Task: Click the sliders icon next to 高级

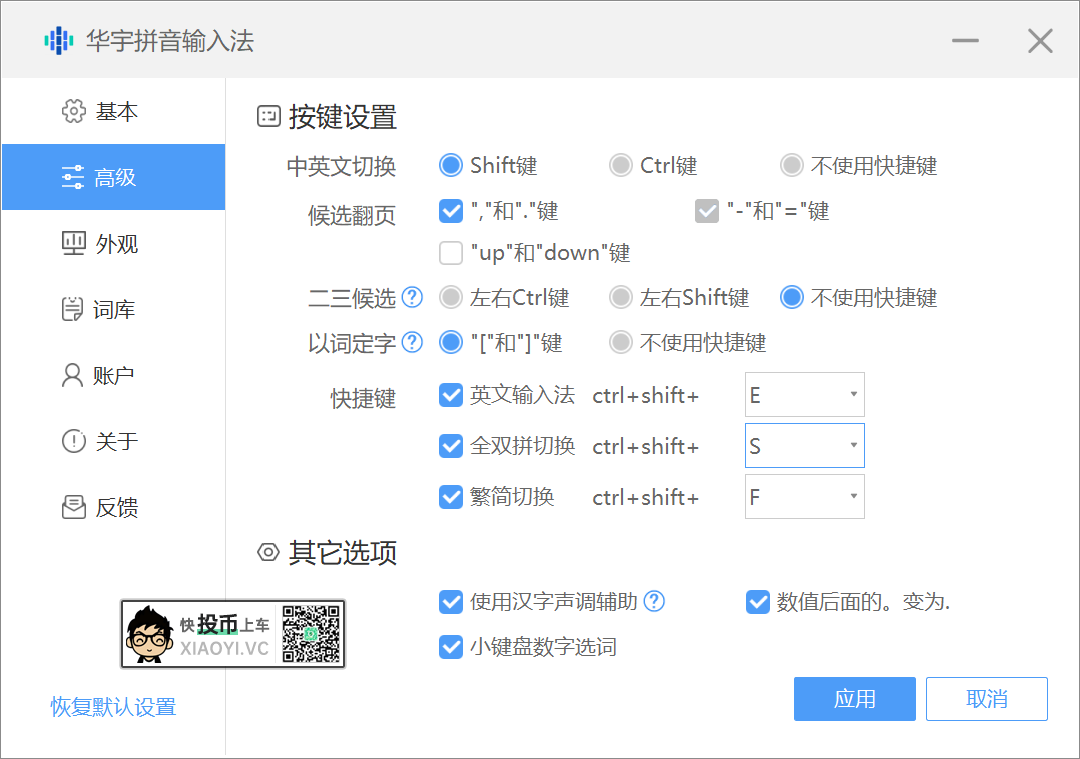Action: click(72, 177)
